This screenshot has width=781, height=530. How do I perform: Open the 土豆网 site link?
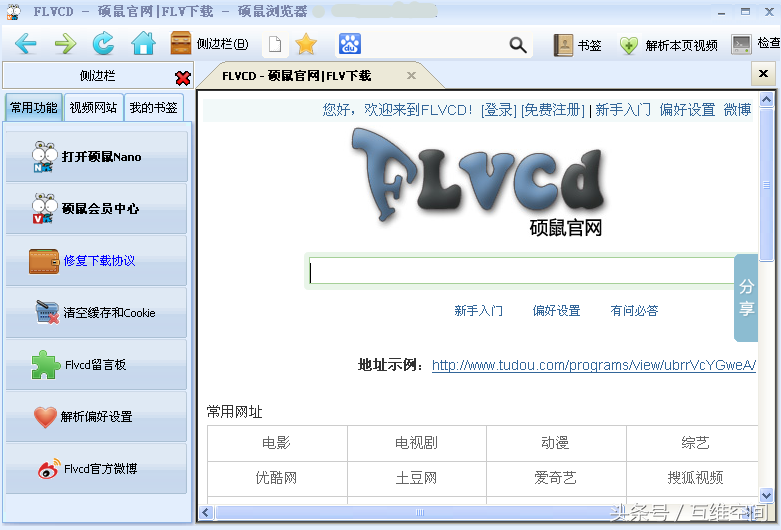point(416,478)
